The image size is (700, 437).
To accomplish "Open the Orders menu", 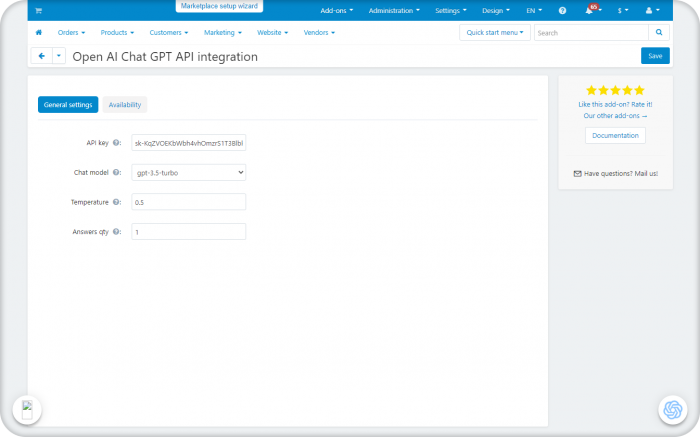I will click(x=71, y=33).
